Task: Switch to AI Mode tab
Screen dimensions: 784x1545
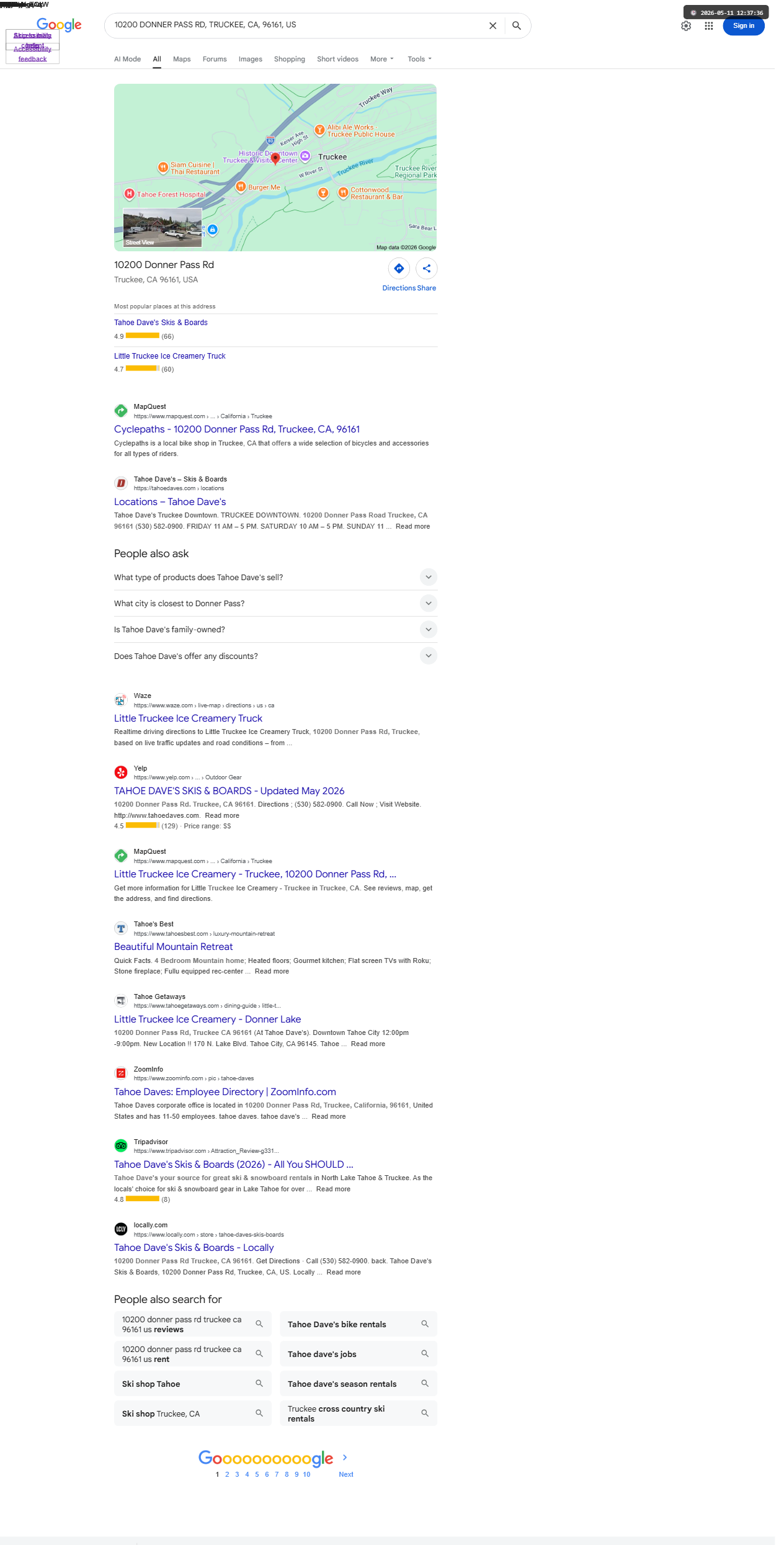Action: pyautogui.click(x=127, y=59)
